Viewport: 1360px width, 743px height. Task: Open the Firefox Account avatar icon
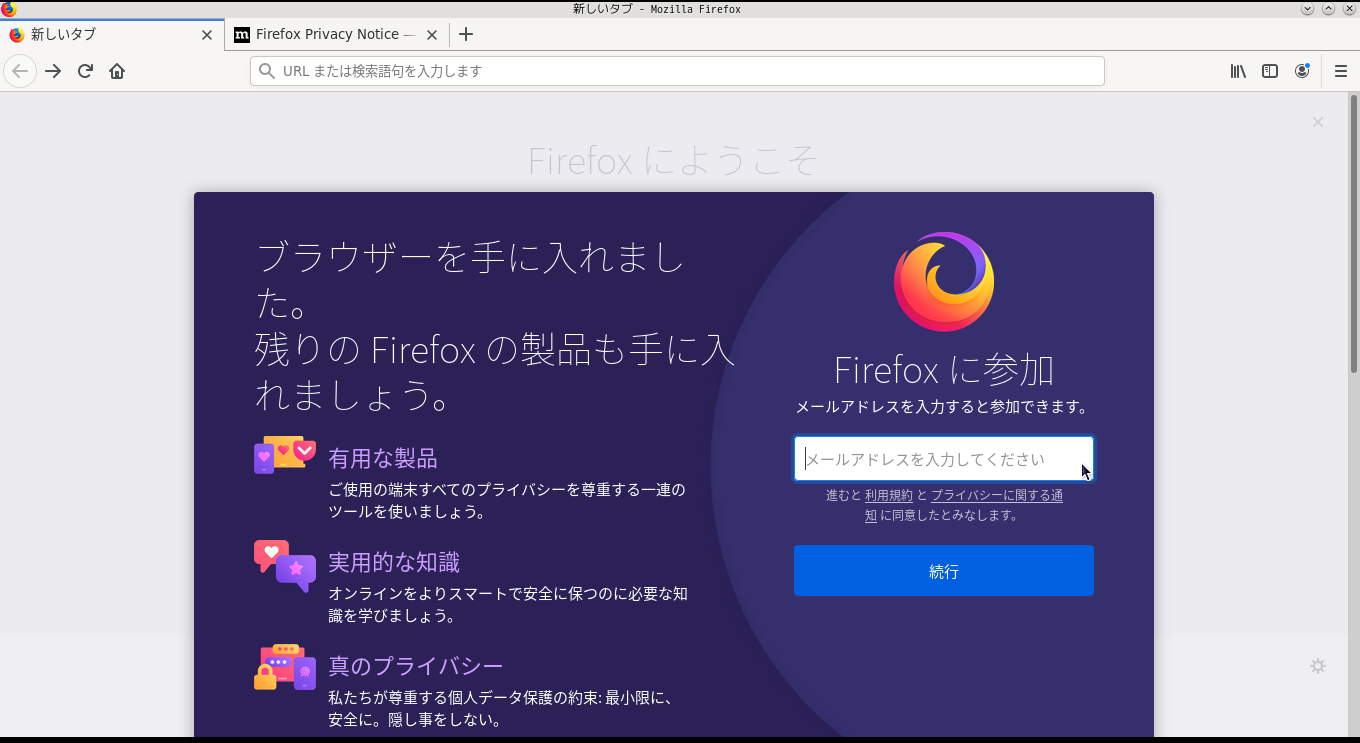click(x=1302, y=71)
